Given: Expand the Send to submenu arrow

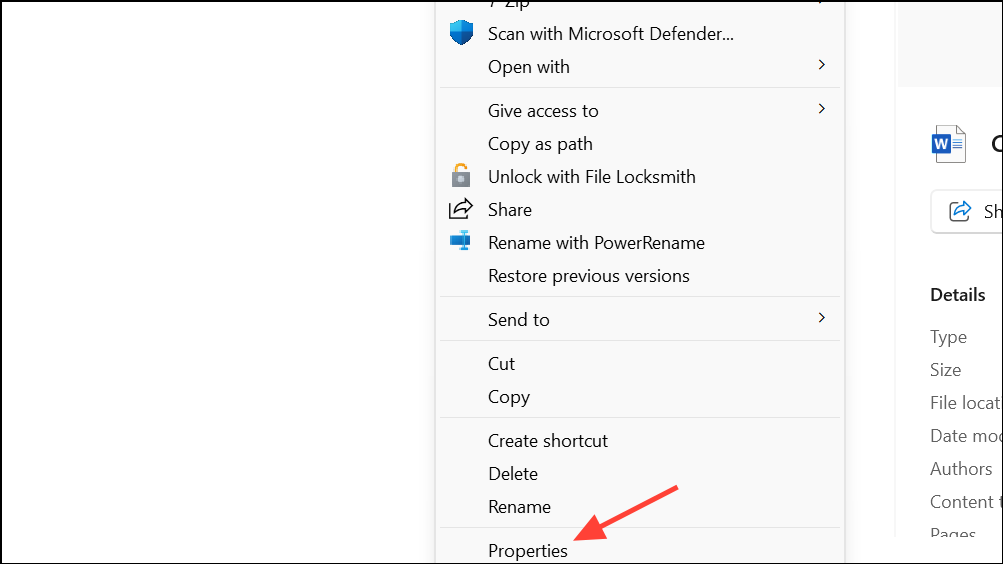Looking at the screenshot, I should click(822, 318).
